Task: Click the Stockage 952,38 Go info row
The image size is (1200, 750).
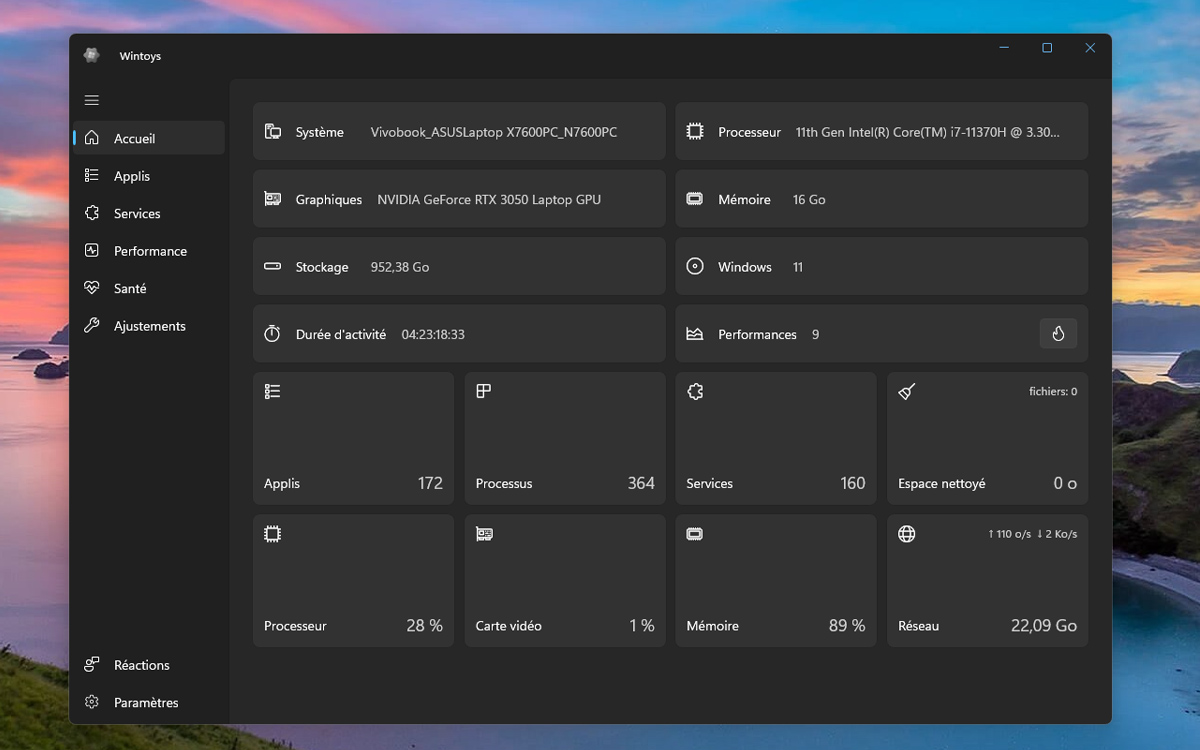Action: [x=458, y=267]
